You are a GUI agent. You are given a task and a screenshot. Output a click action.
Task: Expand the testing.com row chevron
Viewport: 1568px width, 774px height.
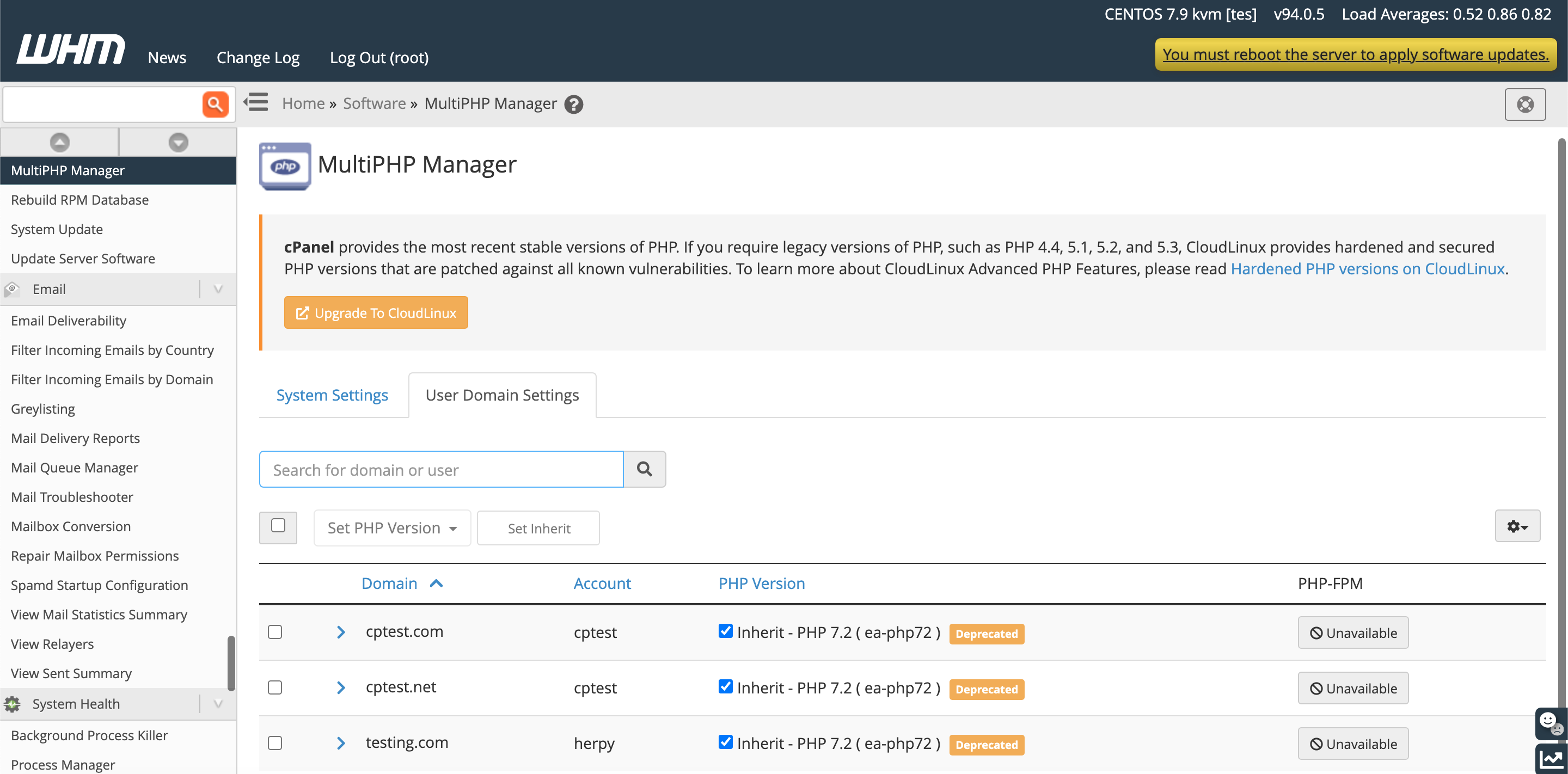coord(341,743)
